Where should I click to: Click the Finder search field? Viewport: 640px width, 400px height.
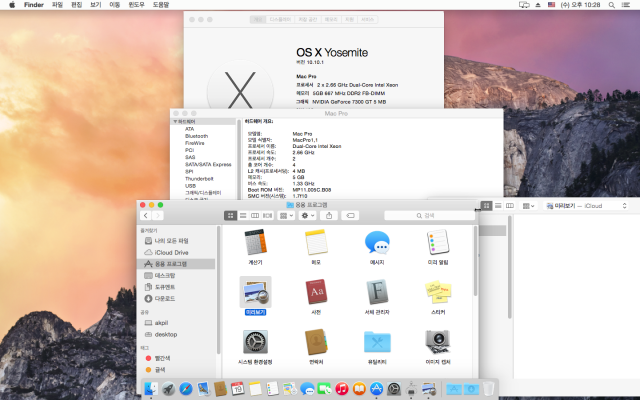[429, 216]
